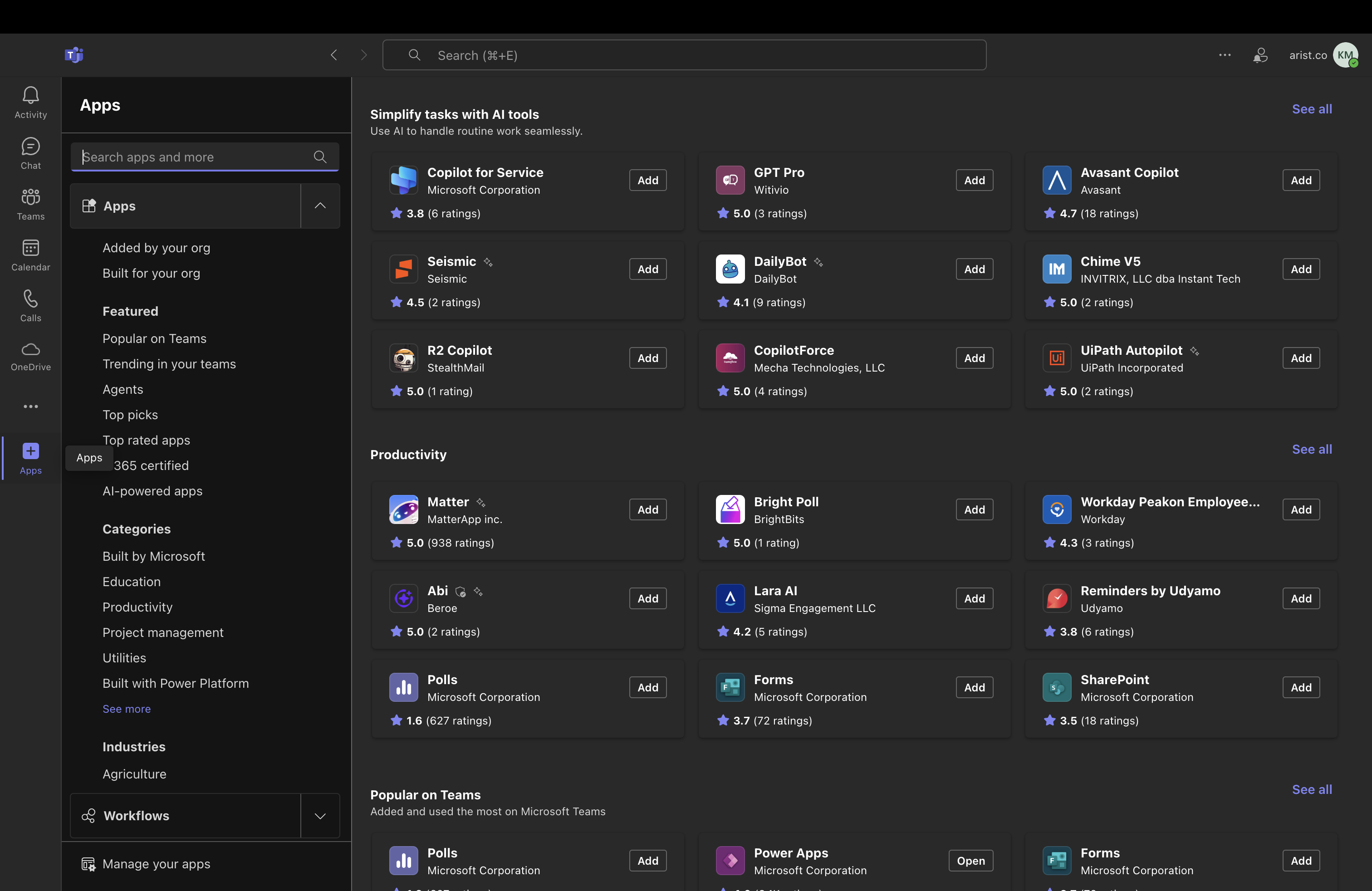Collapse the Apps section chevron

[x=320, y=206]
